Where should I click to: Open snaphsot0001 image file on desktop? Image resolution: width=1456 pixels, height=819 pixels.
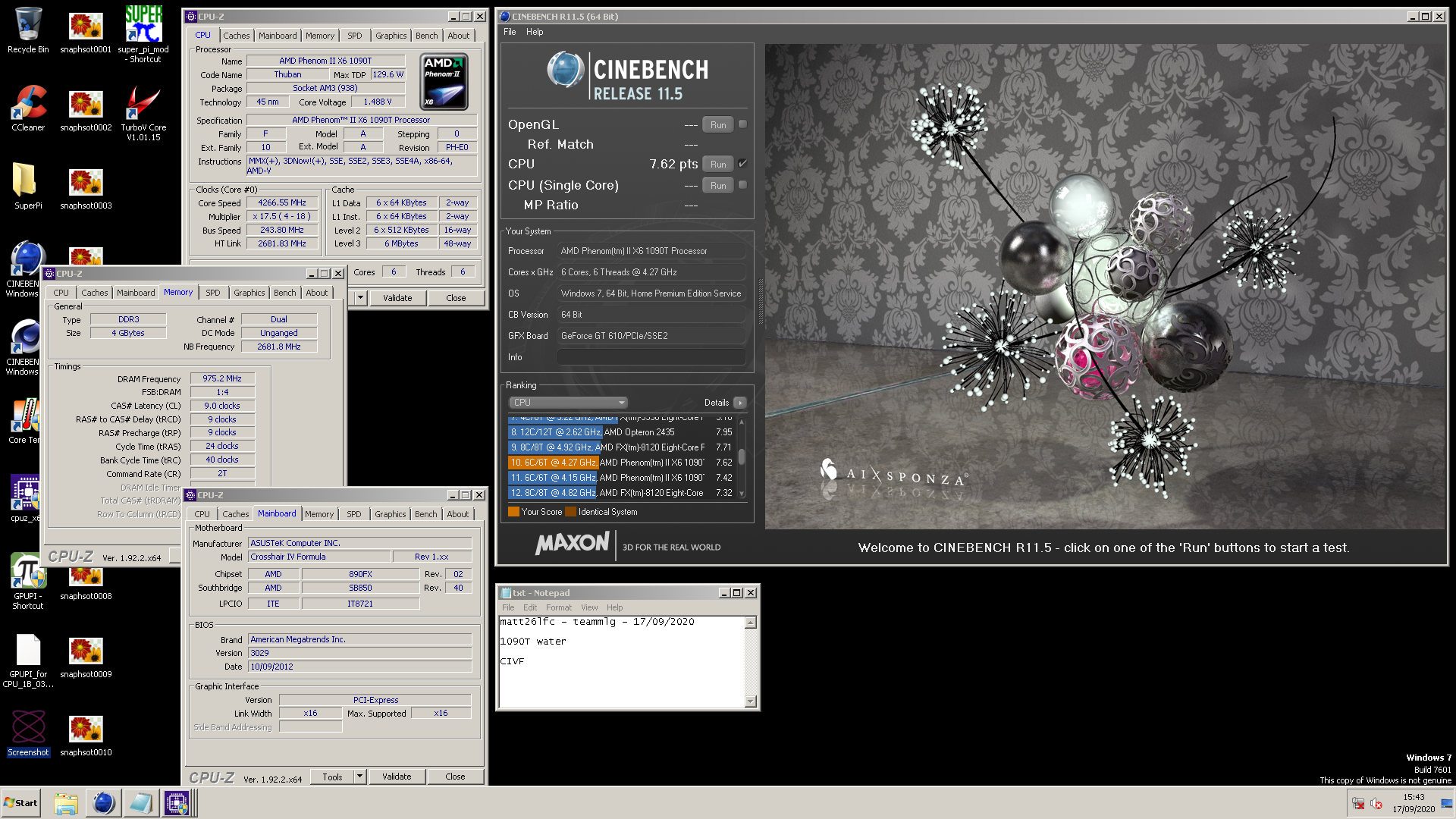[x=86, y=30]
